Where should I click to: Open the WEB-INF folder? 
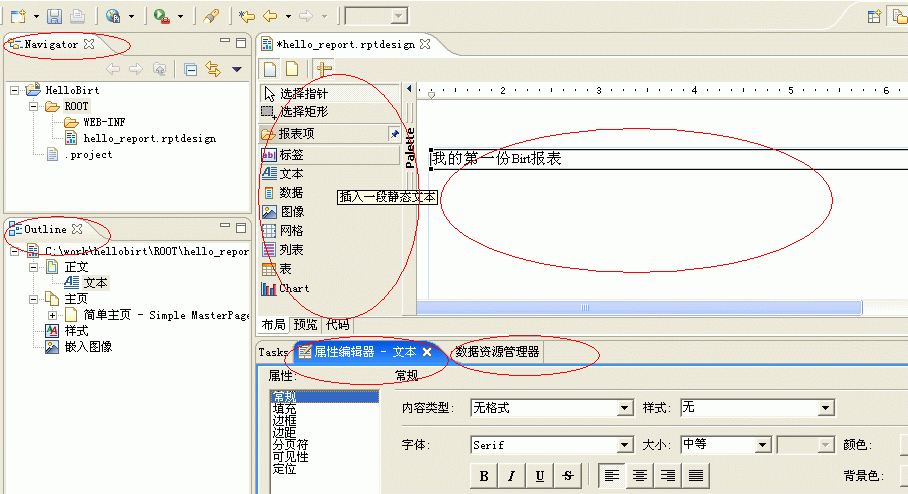(94, 122)
